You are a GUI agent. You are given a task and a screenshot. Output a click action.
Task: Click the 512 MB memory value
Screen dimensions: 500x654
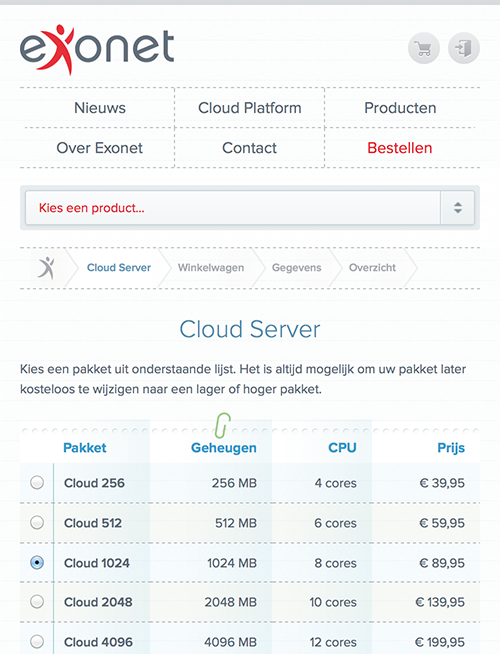click(x=236, y=523)
